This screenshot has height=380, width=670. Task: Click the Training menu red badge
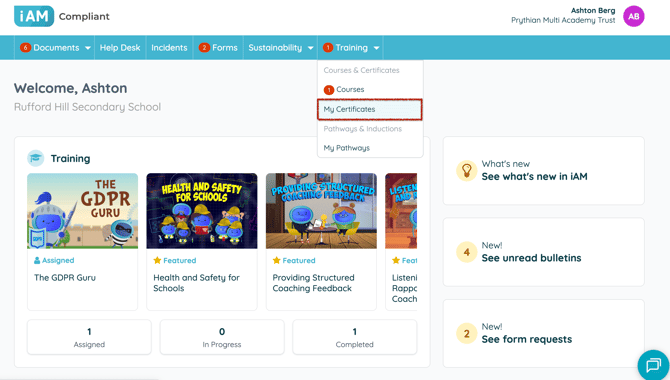(x=328, y=47)
